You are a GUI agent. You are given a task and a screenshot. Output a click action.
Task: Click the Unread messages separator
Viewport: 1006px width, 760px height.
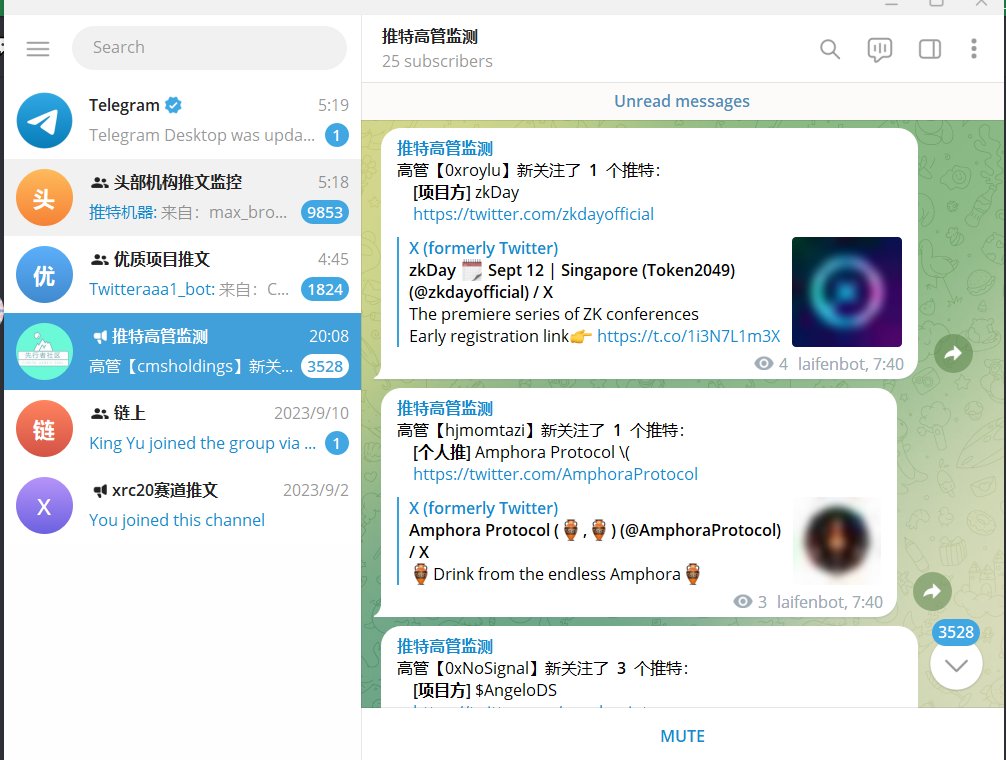point(683,101)
